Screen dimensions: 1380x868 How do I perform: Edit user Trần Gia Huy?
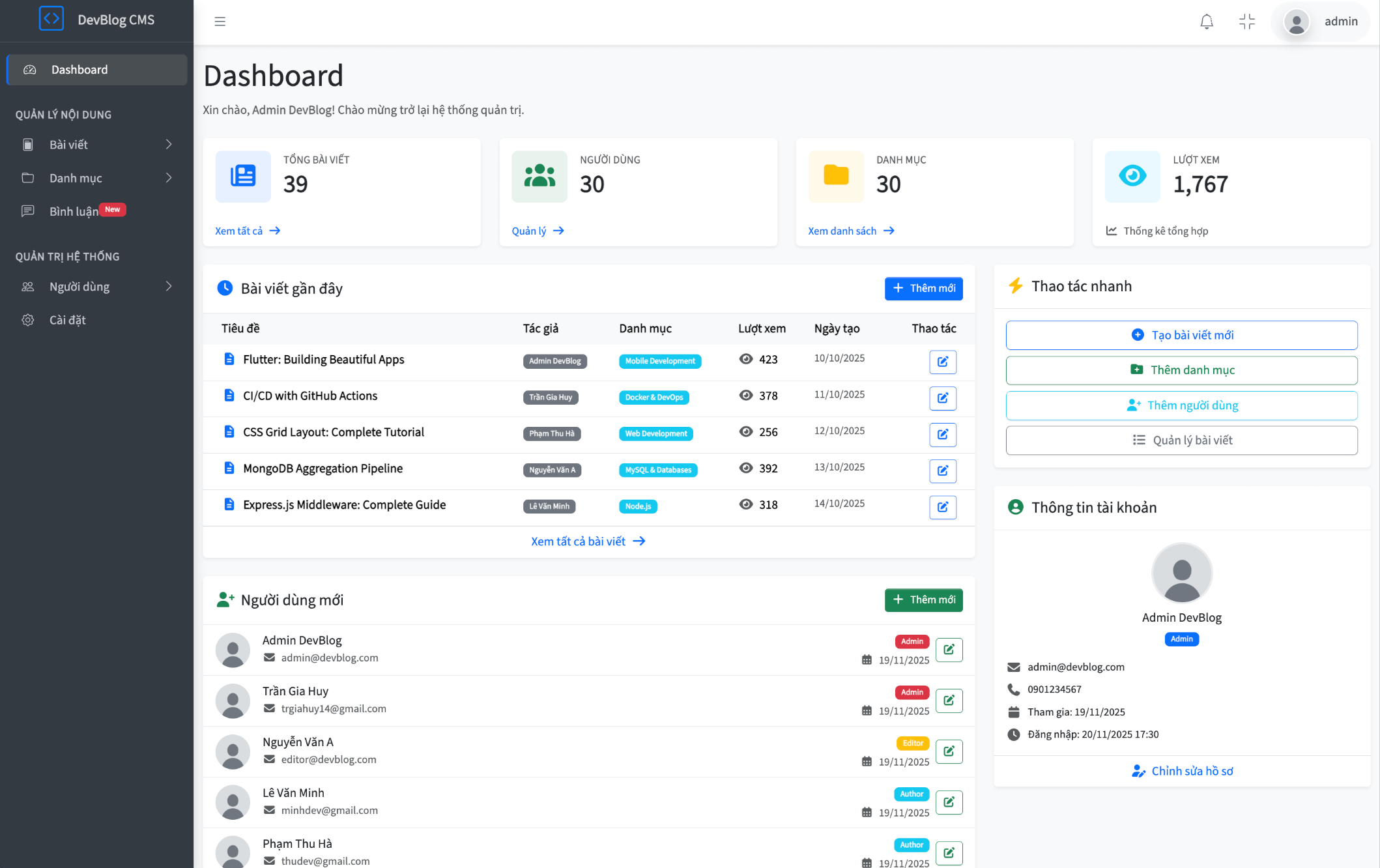coord(949,701)
